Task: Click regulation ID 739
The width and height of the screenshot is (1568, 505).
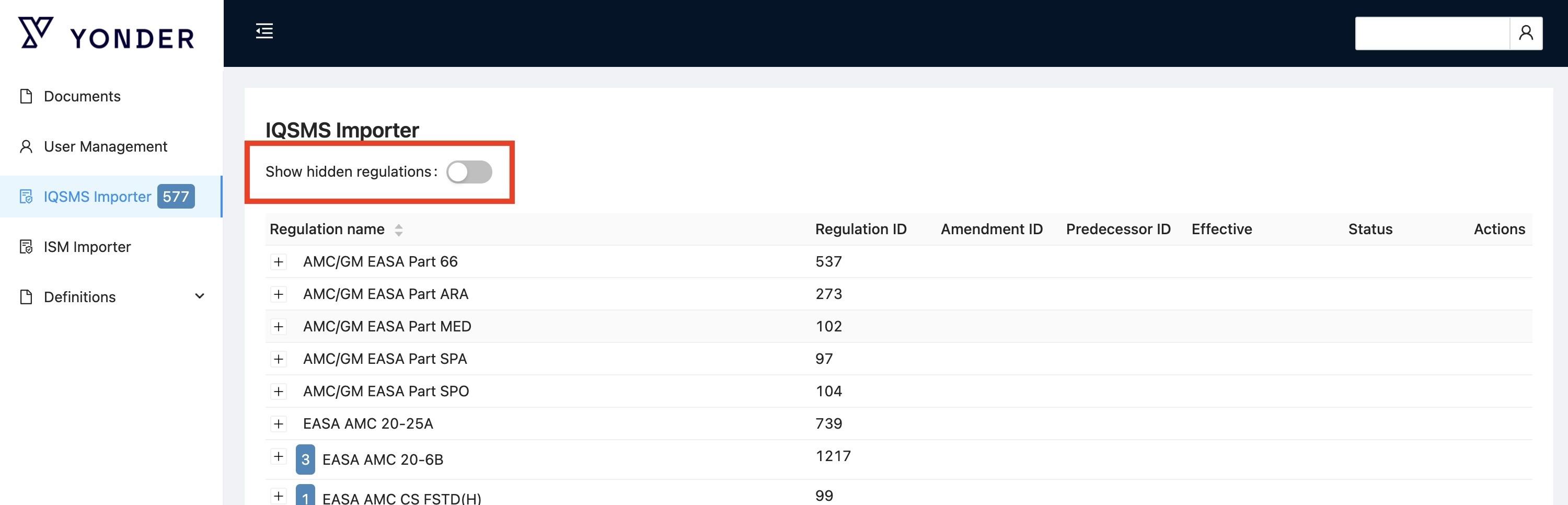Action: (x=828, y=423)
